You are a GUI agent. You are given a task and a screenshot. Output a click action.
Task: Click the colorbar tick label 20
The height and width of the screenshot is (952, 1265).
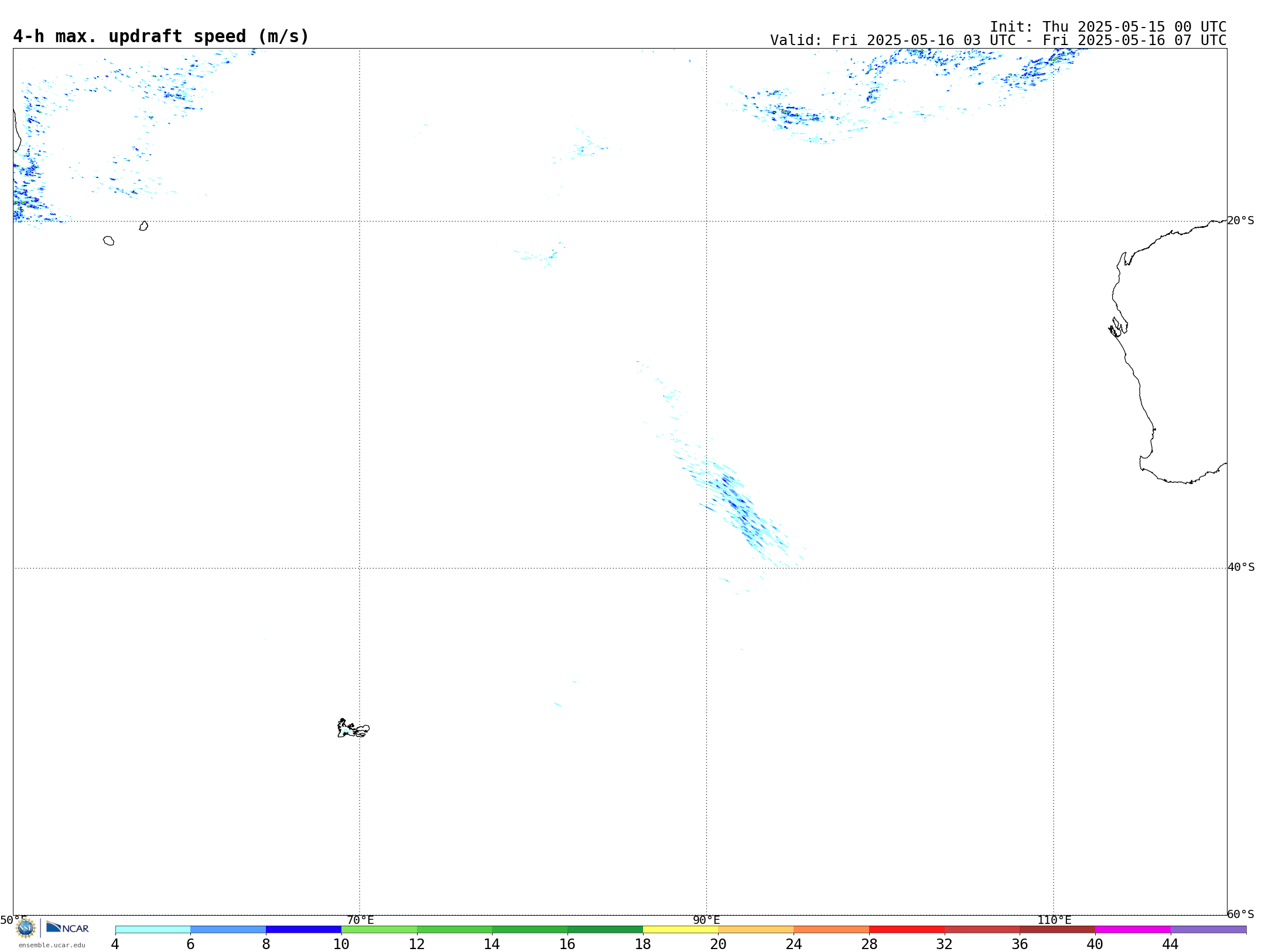(x=719, y=944)
